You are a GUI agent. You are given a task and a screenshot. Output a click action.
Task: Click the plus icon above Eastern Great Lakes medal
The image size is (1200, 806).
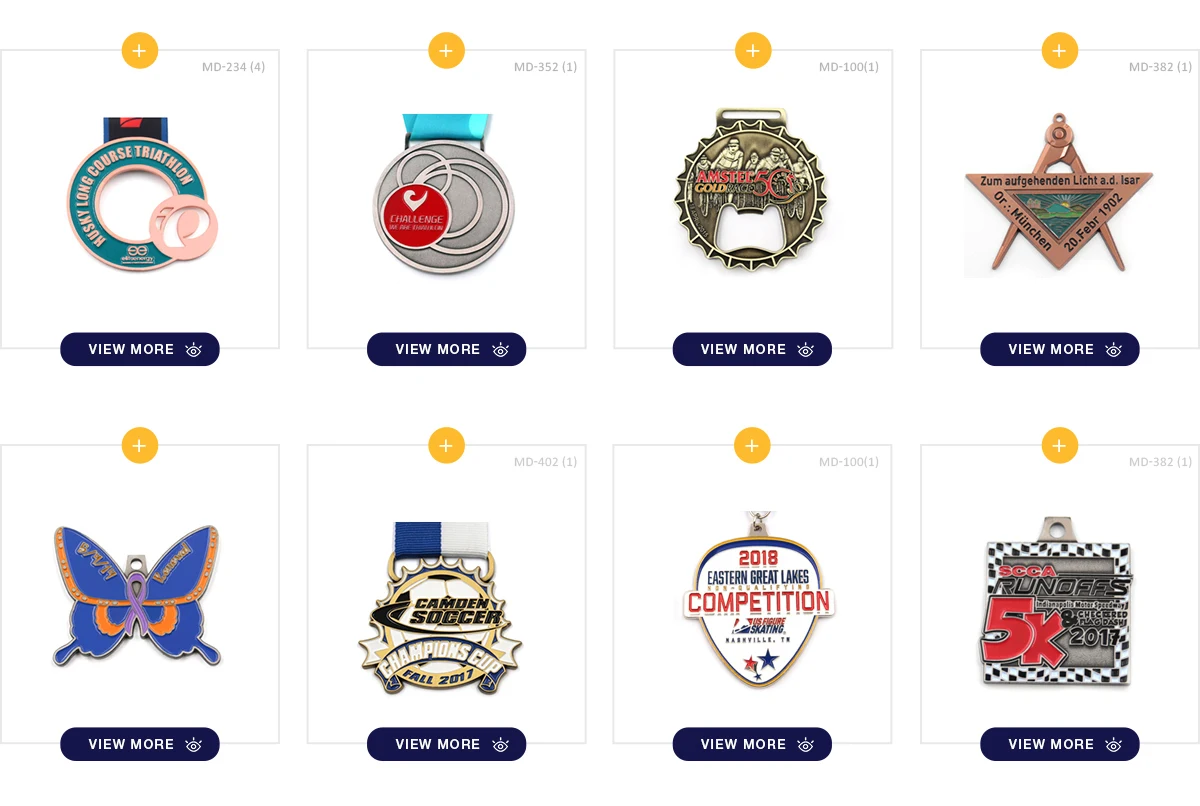[753, 445]
